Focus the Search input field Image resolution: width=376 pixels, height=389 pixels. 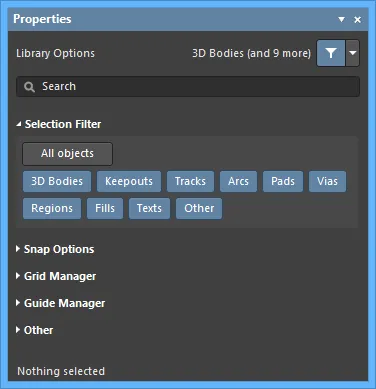tap(188, 87)
